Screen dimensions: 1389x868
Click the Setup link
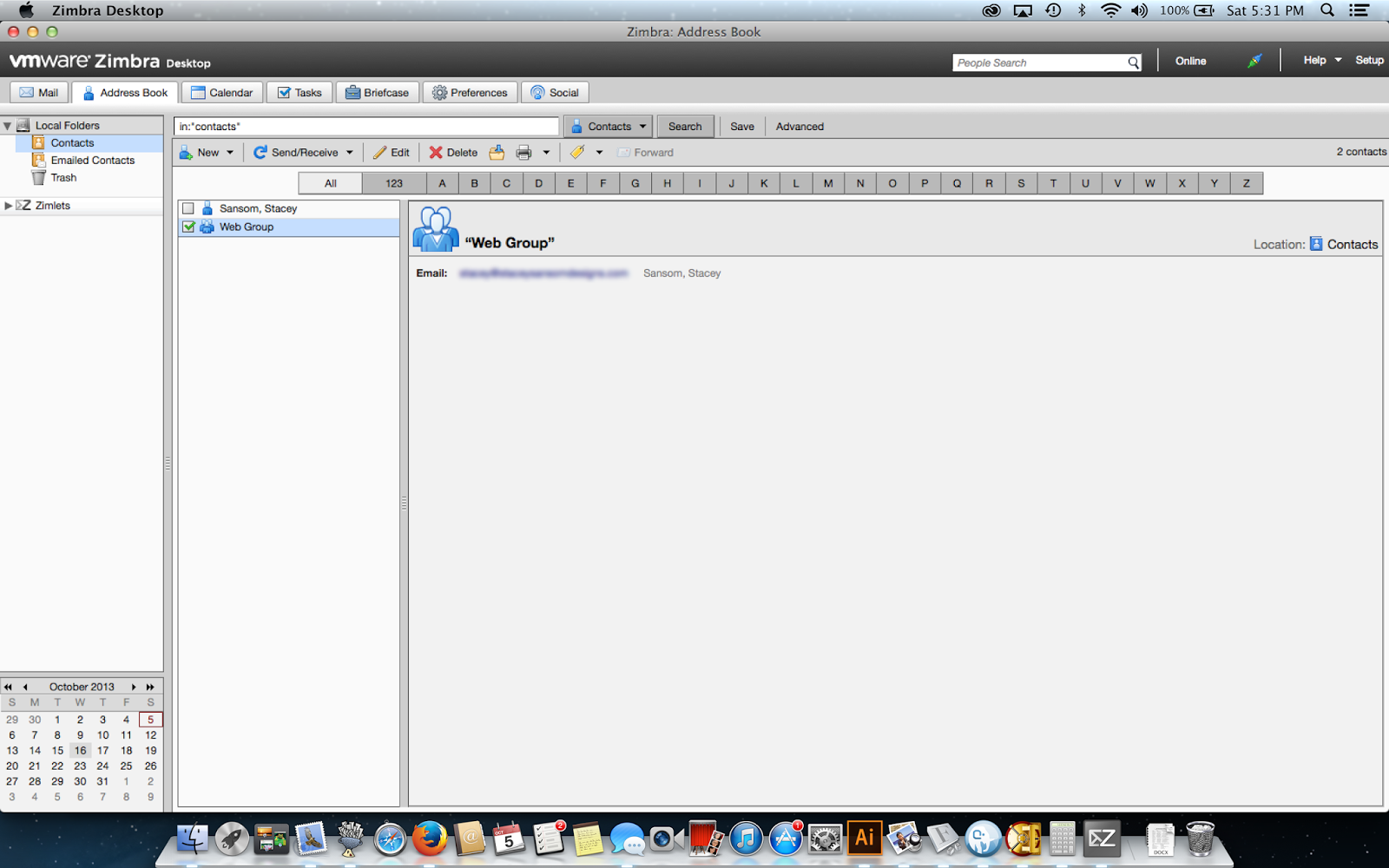1369,60
